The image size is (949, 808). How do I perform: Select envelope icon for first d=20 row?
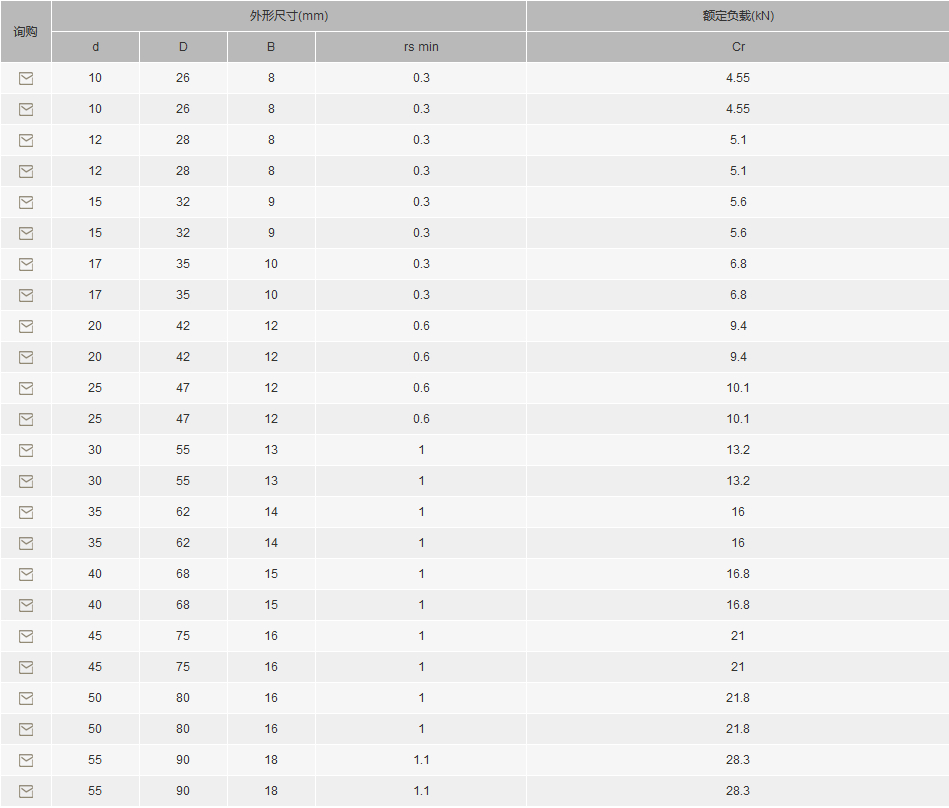click(26, 326)
